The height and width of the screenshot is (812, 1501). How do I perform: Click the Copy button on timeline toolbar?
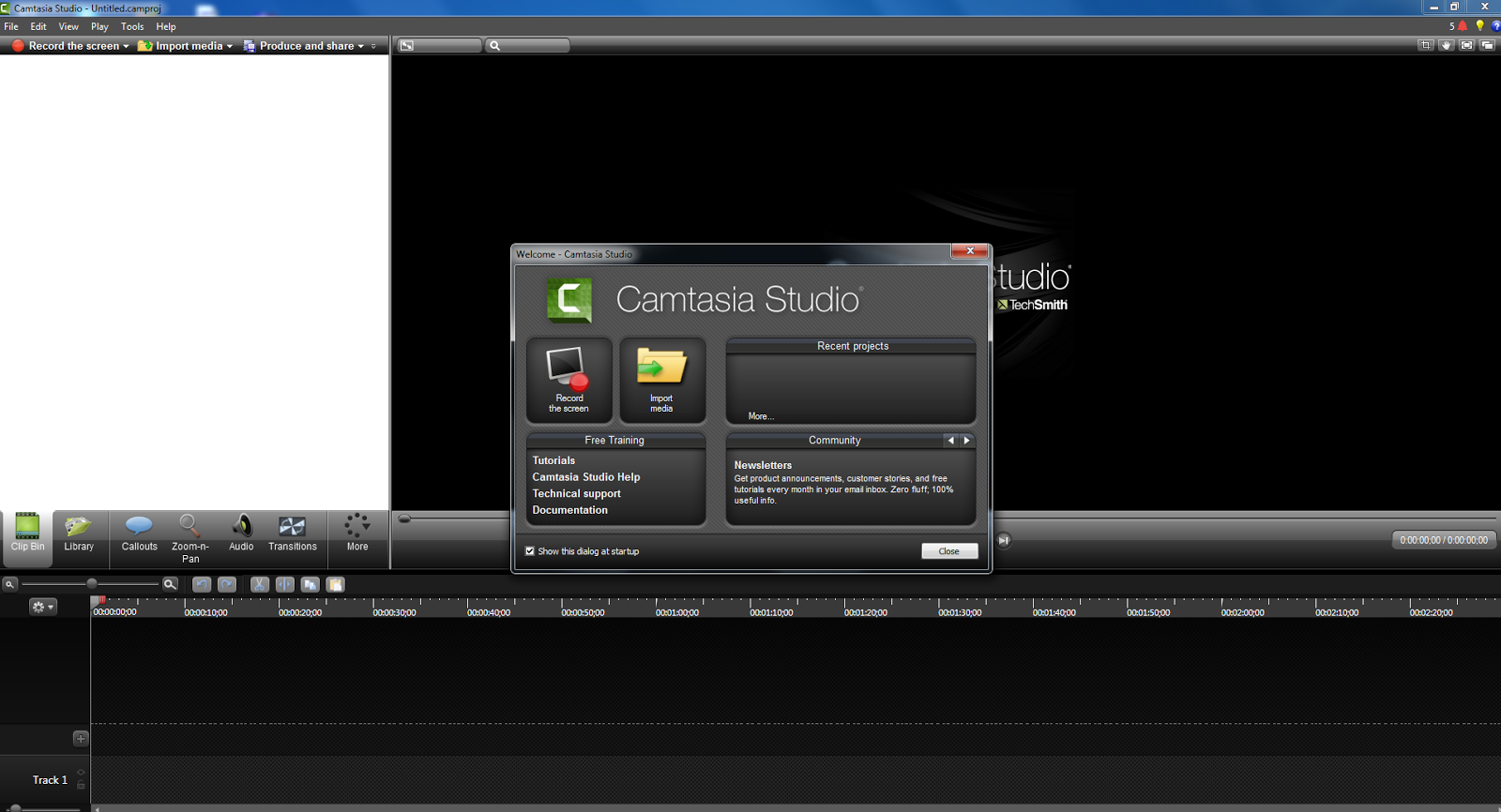[311, 584]
